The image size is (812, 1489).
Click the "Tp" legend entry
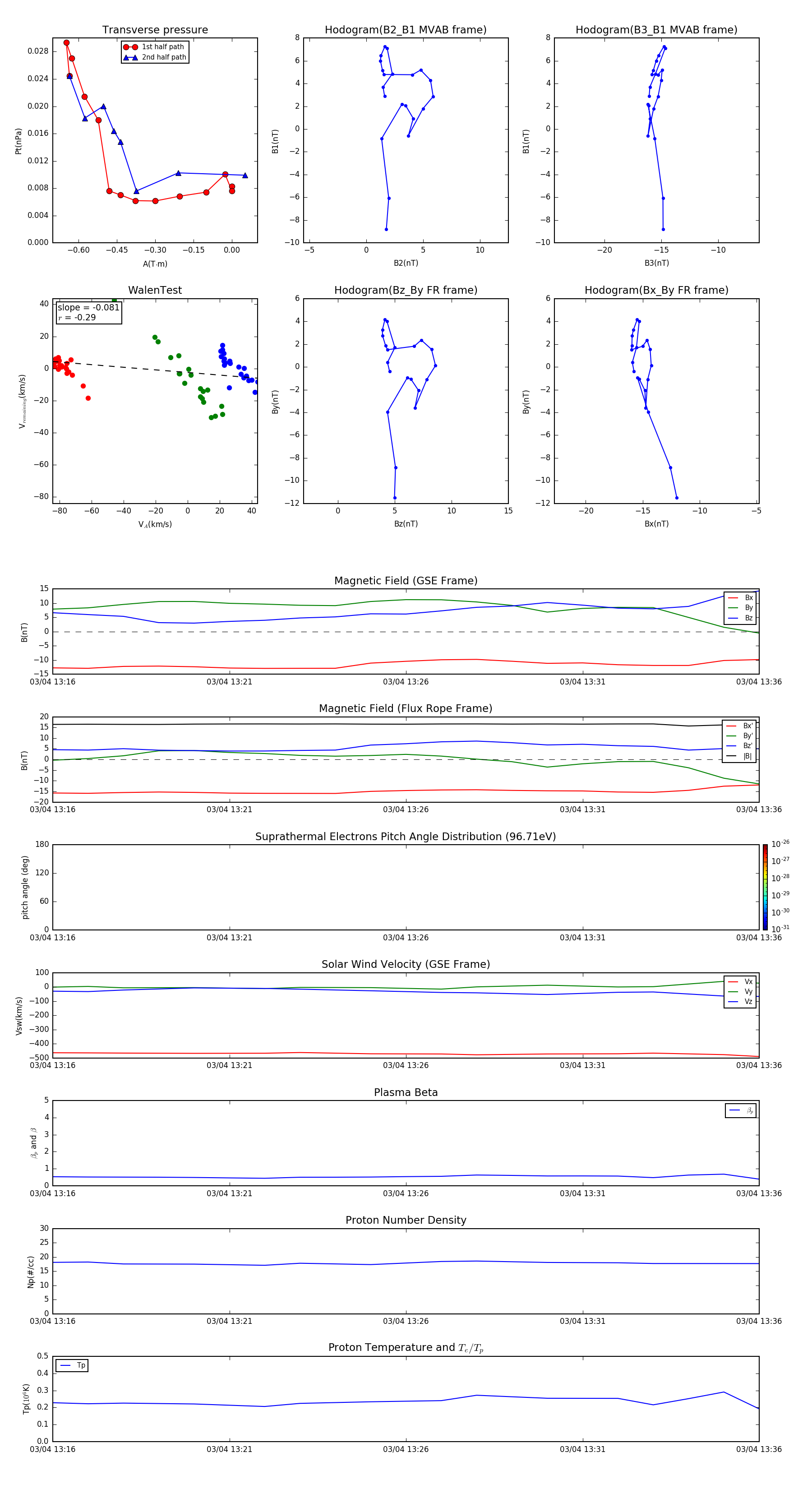[72, 1365]
